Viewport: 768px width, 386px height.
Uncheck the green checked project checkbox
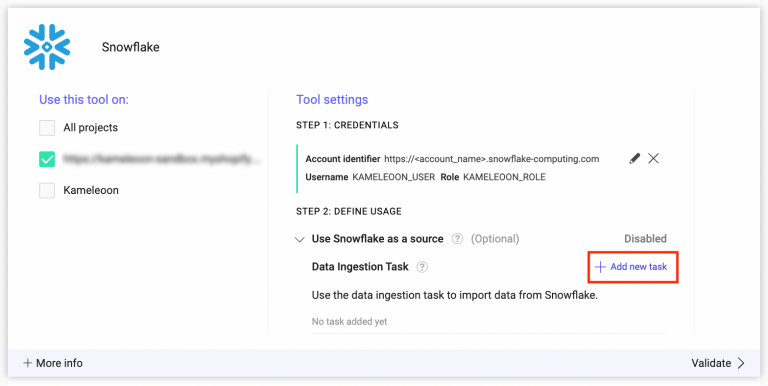[x=47, y=159]
